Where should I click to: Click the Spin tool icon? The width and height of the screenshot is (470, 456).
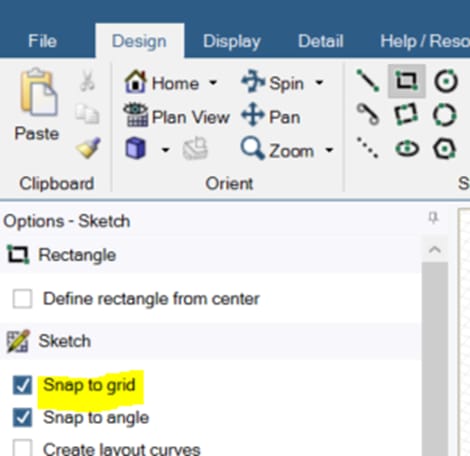253,81
